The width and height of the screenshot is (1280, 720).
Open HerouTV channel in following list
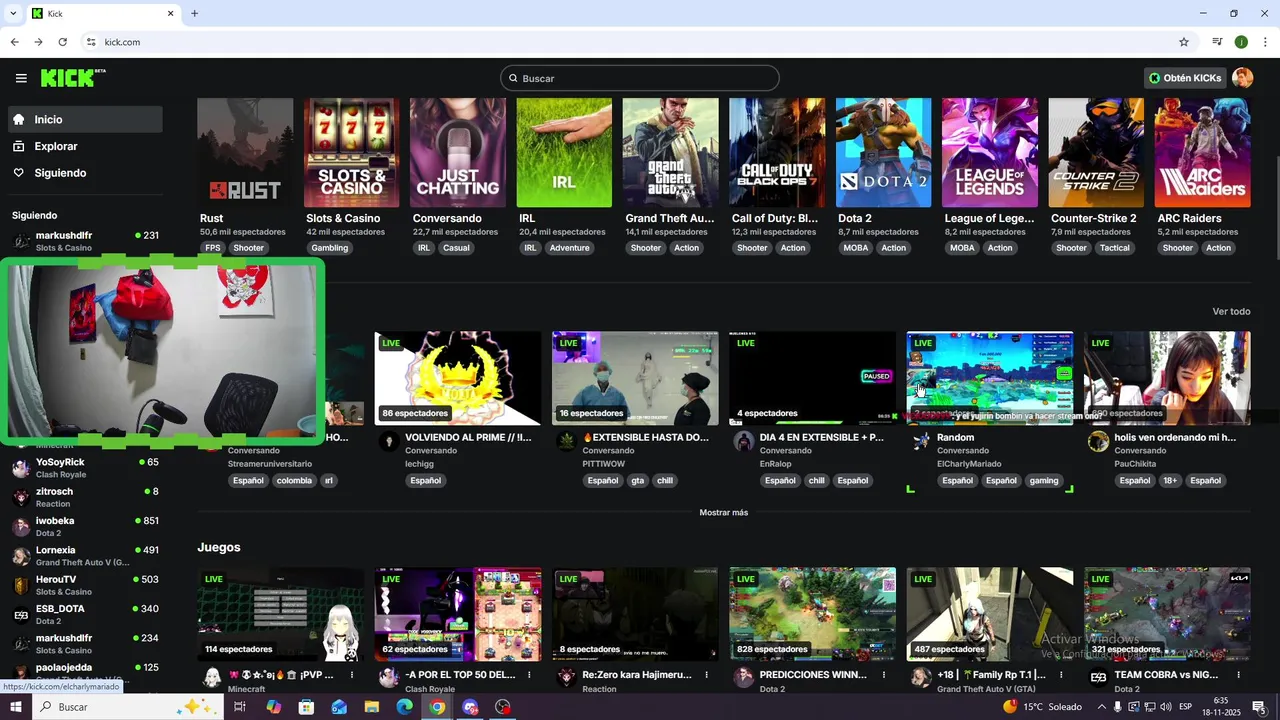point(85,584)
